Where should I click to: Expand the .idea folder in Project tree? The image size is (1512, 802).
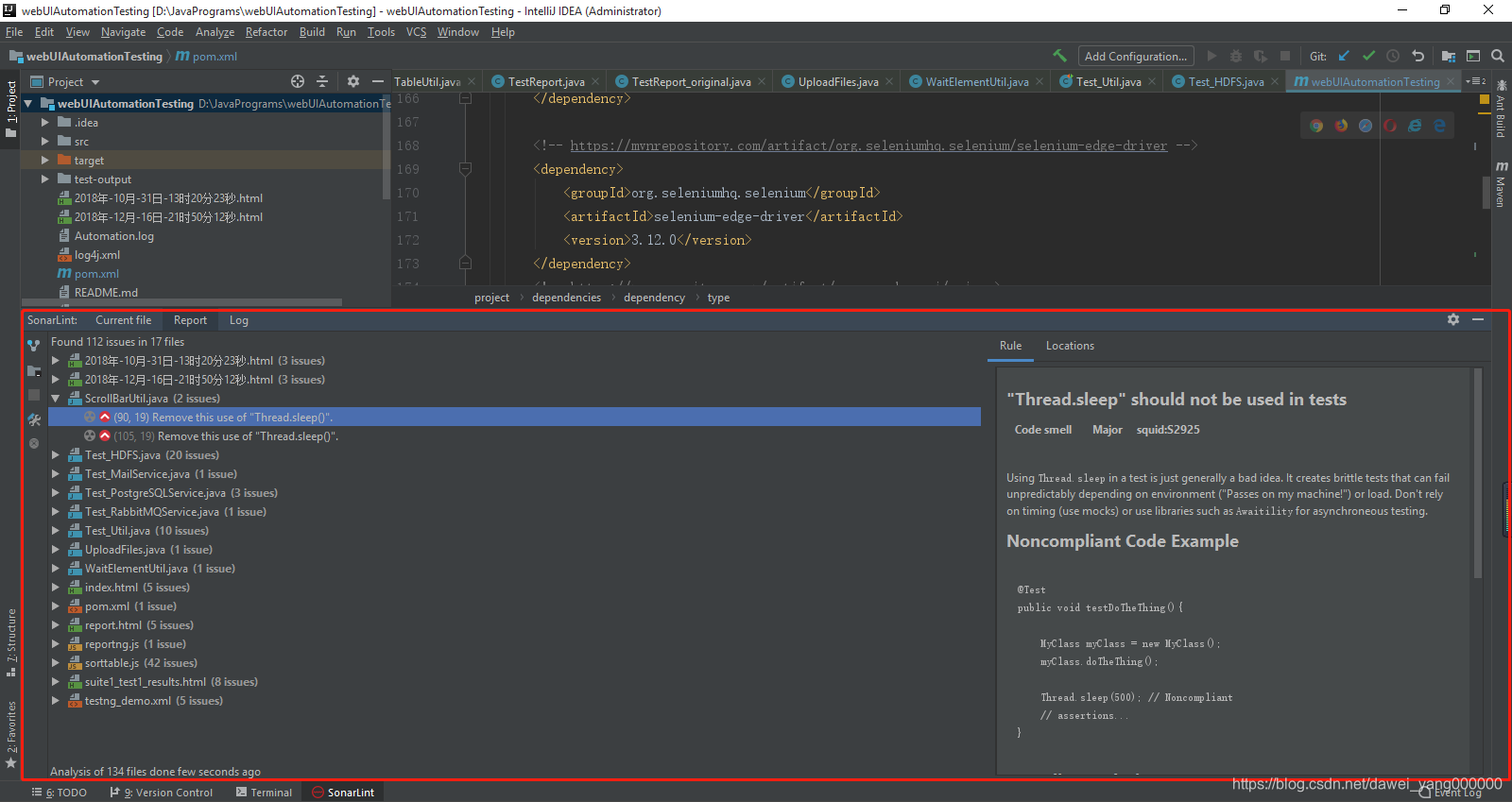point(44,122)
